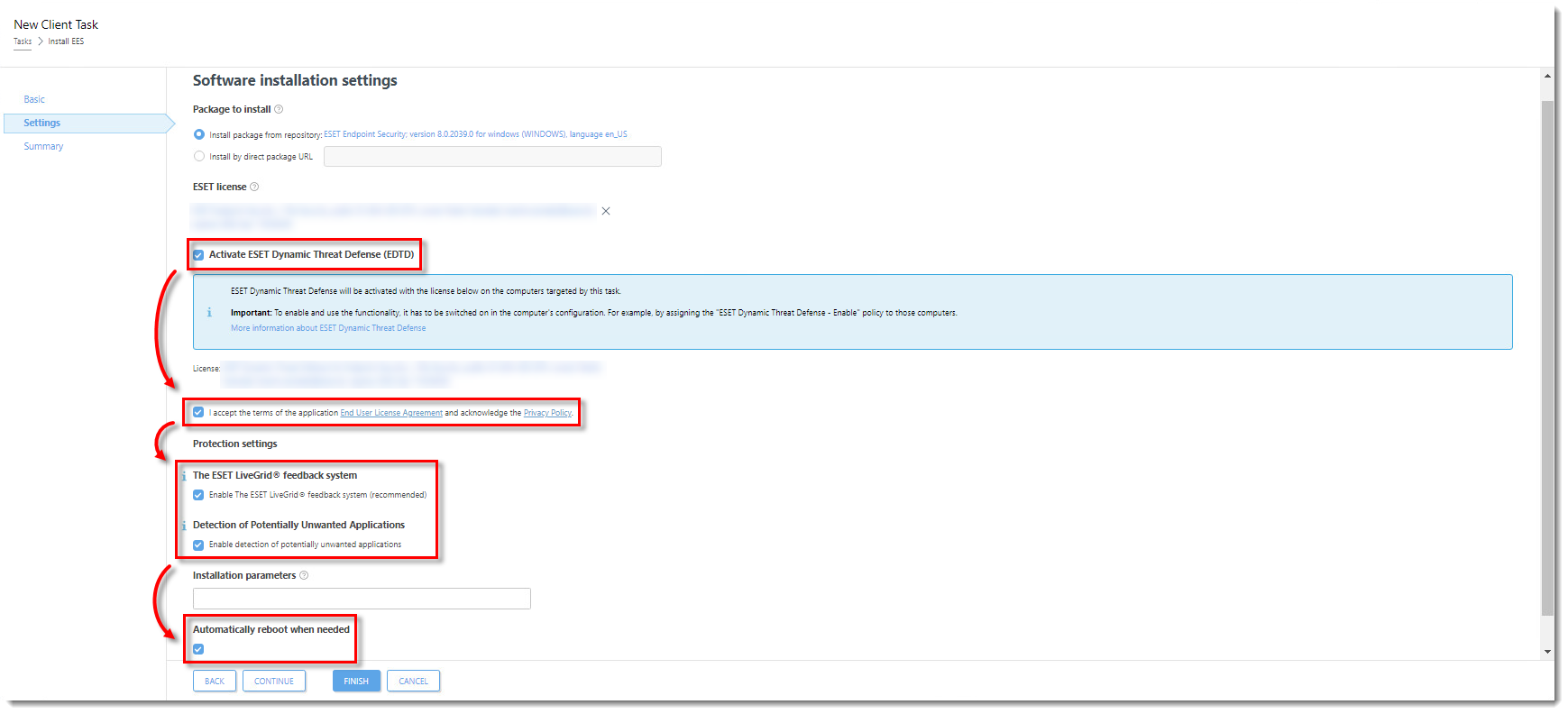1568x714 pixels.
Task: Click the scrollbar up arrow
Action: [1547, 77]
